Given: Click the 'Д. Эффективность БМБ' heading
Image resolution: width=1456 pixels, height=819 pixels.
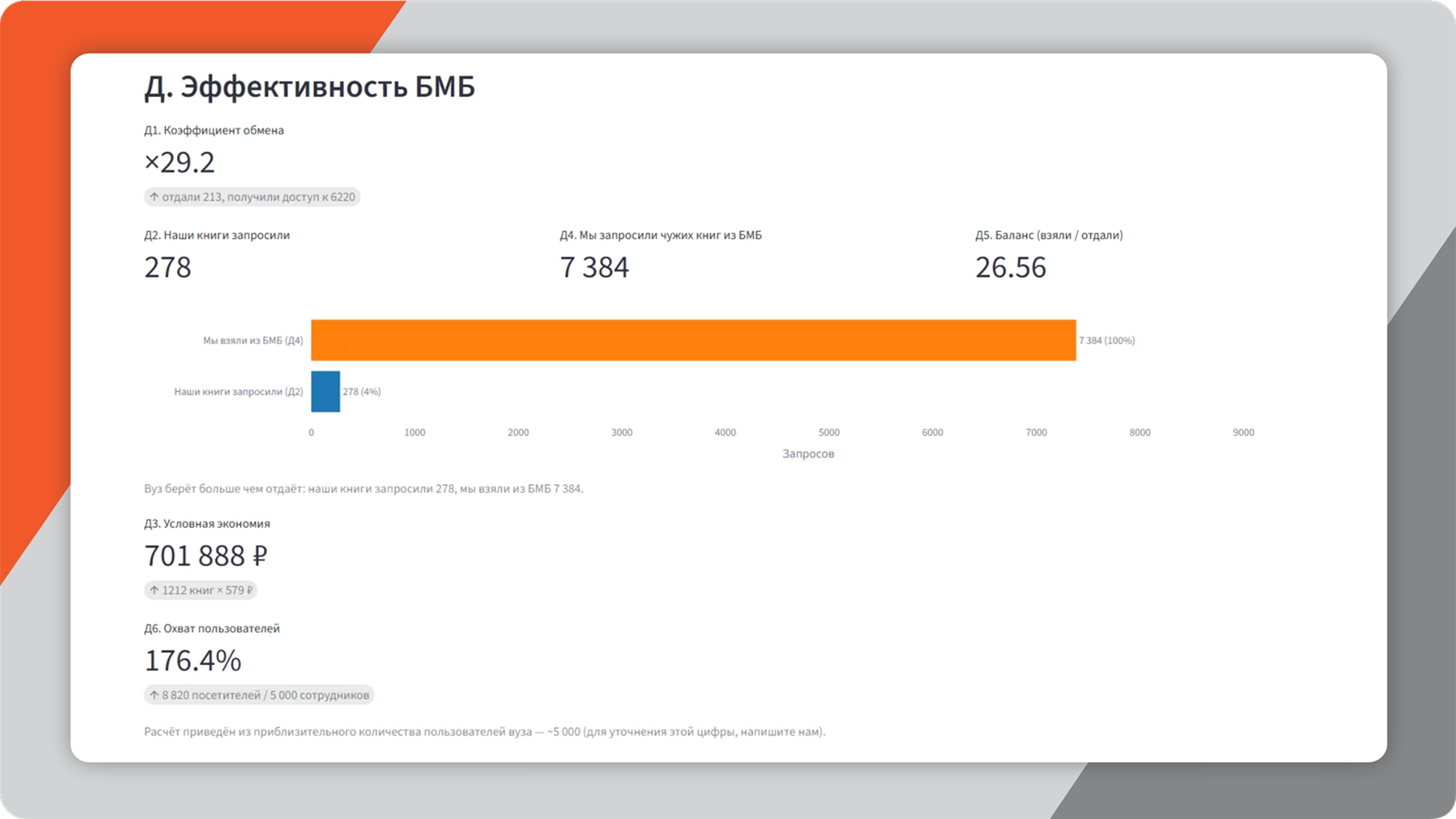Looking at the screenshot, I should click(x=309, y=87).
